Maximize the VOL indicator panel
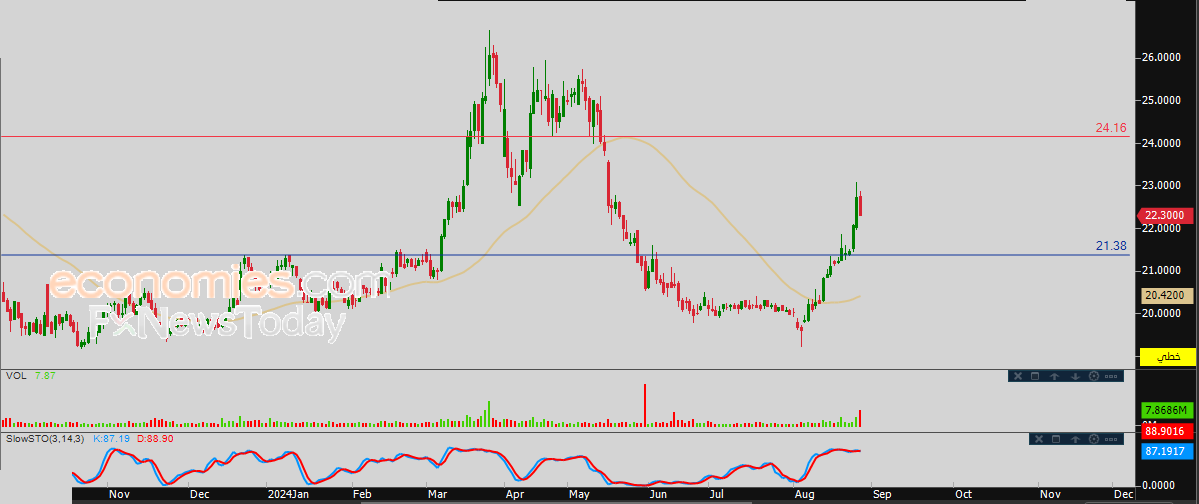 tap(1035, 376)
